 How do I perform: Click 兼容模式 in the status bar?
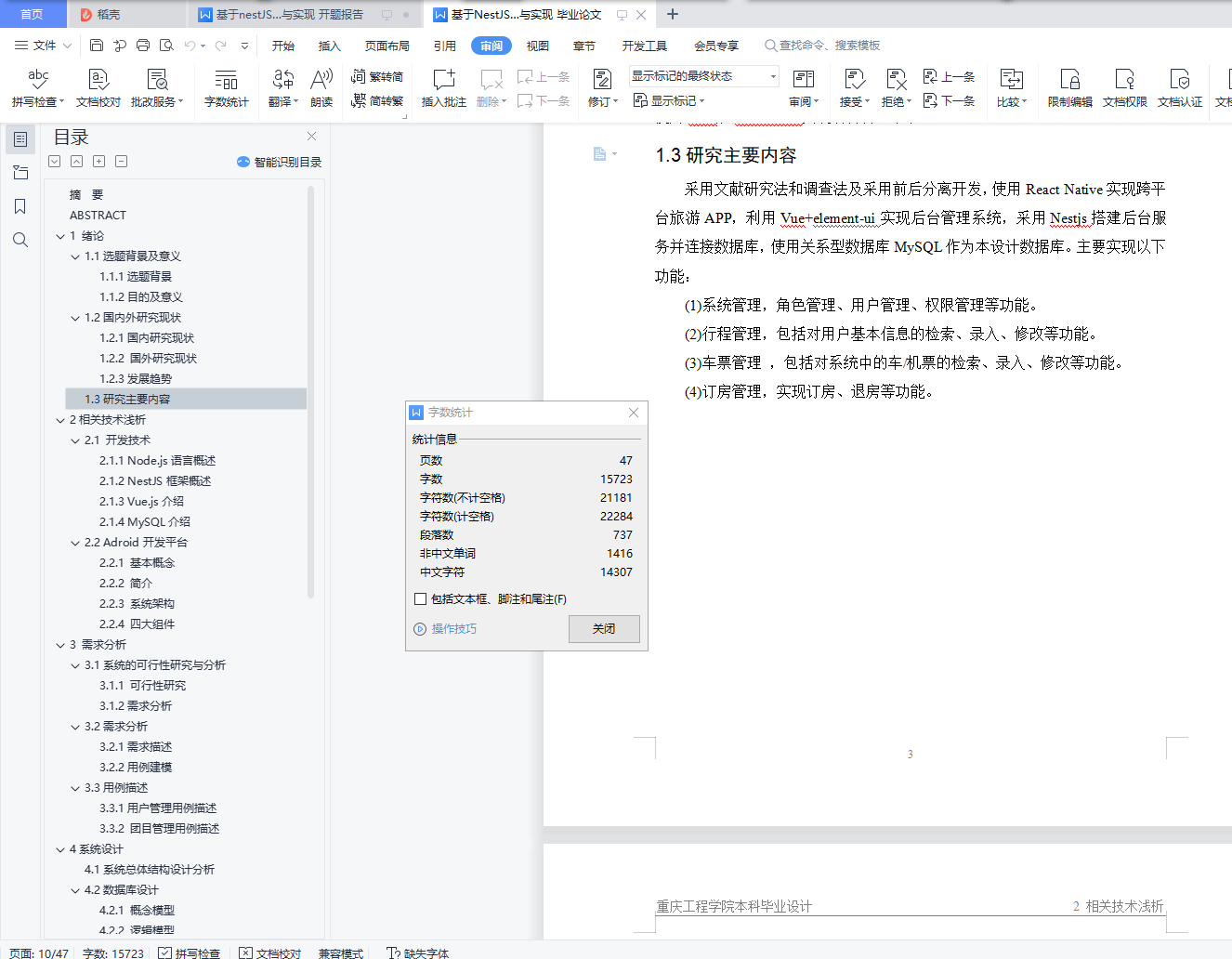click(x=341, y=952)
